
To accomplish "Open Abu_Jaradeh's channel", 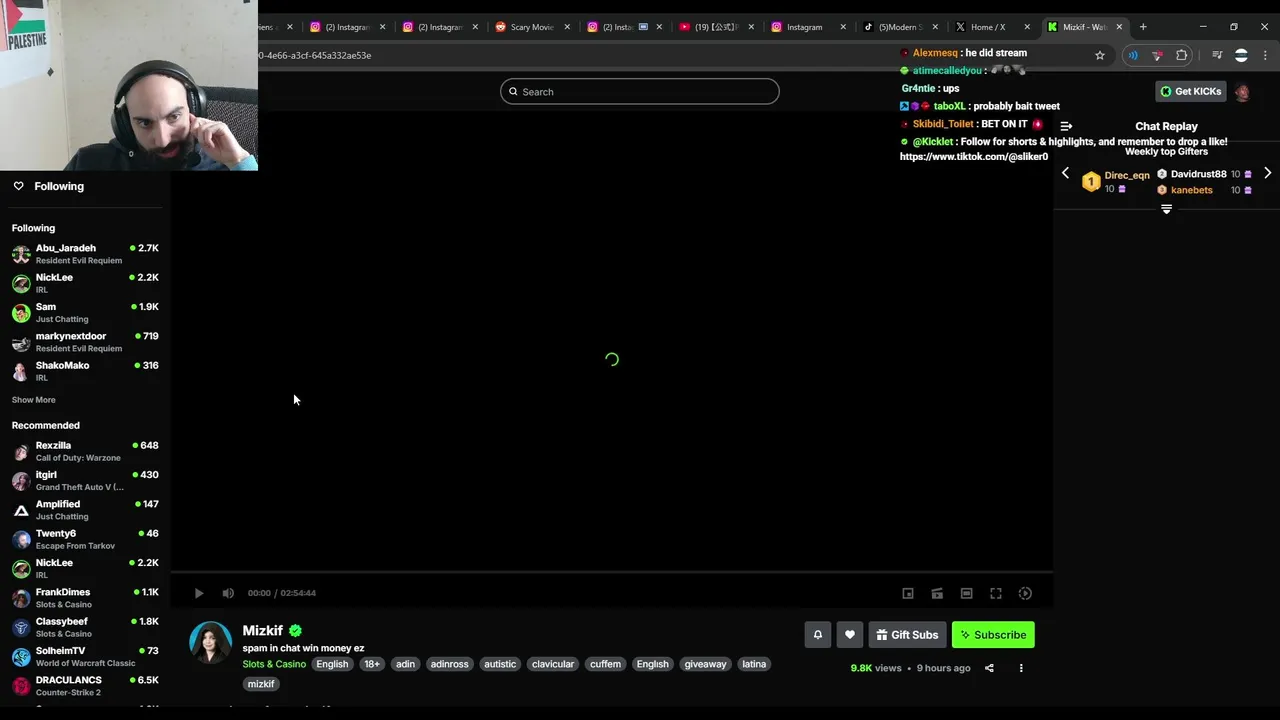I will pos(85,254).
